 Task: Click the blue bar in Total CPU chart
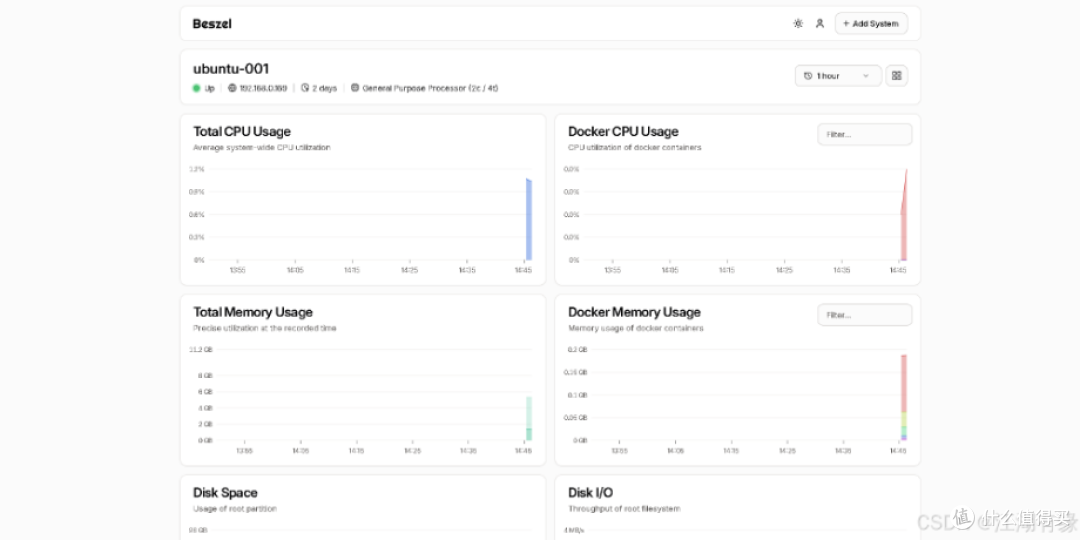point(529,220)
